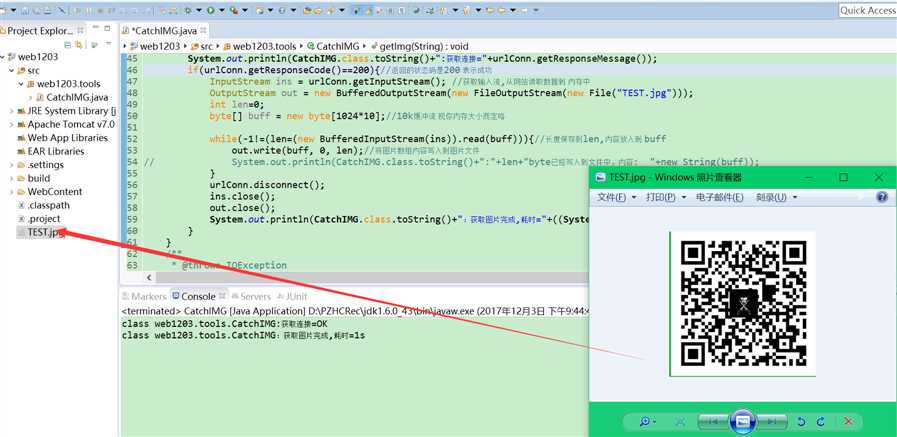Click console line ending 耗时=1s
This screenshot has width=897, height=437.
[x=244, y=336]
